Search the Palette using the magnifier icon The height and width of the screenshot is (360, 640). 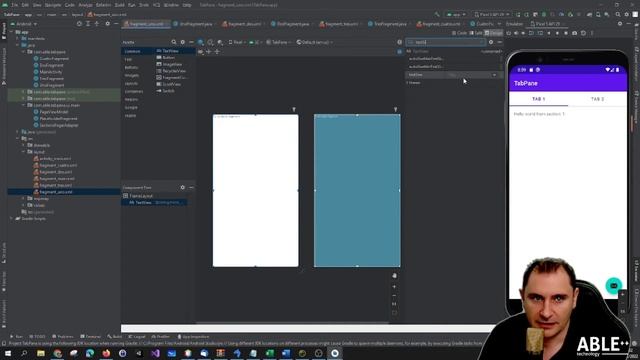[x=174, y=42]
